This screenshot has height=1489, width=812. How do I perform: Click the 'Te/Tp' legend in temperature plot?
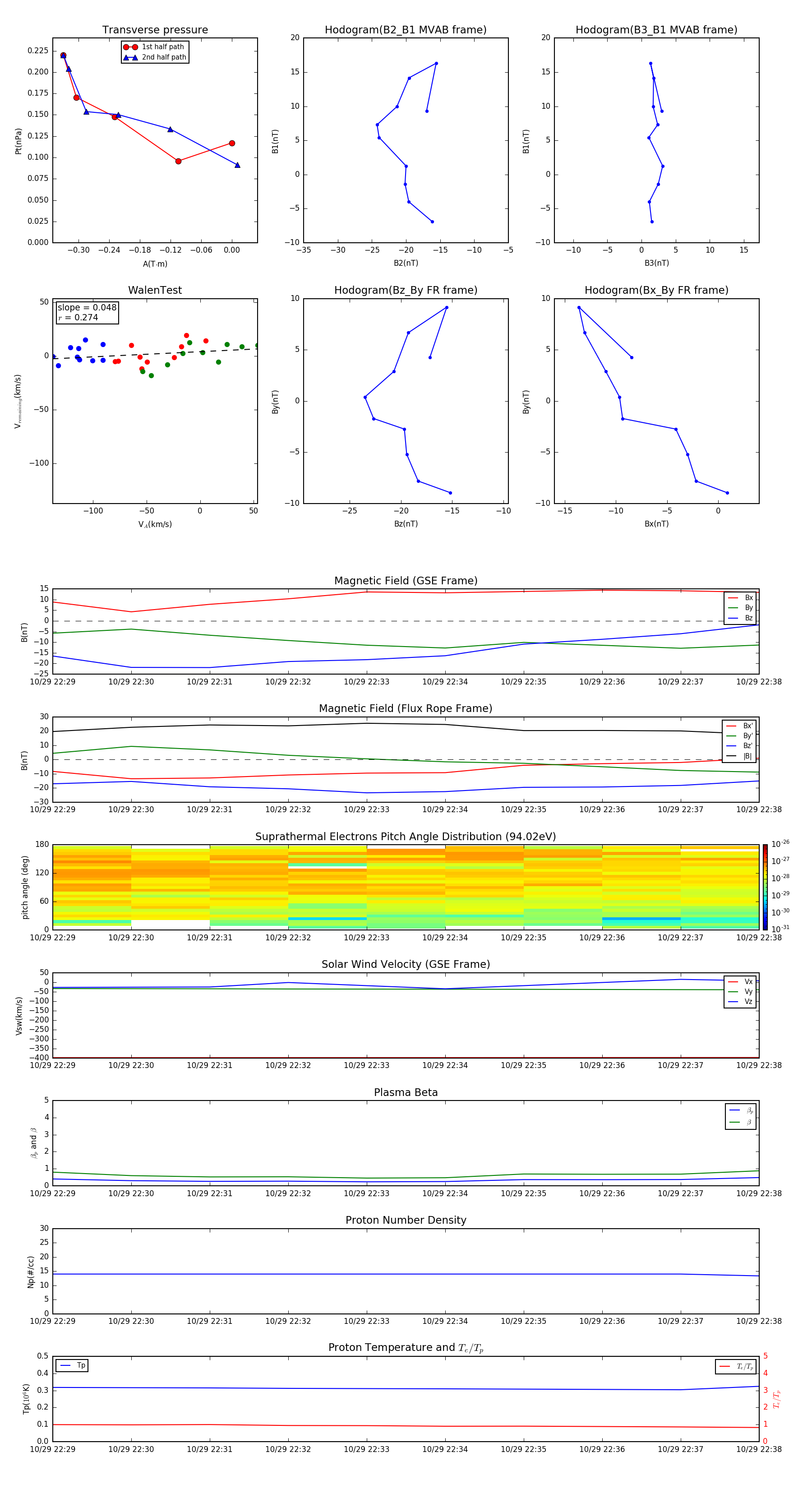[x=736, y=1366]
